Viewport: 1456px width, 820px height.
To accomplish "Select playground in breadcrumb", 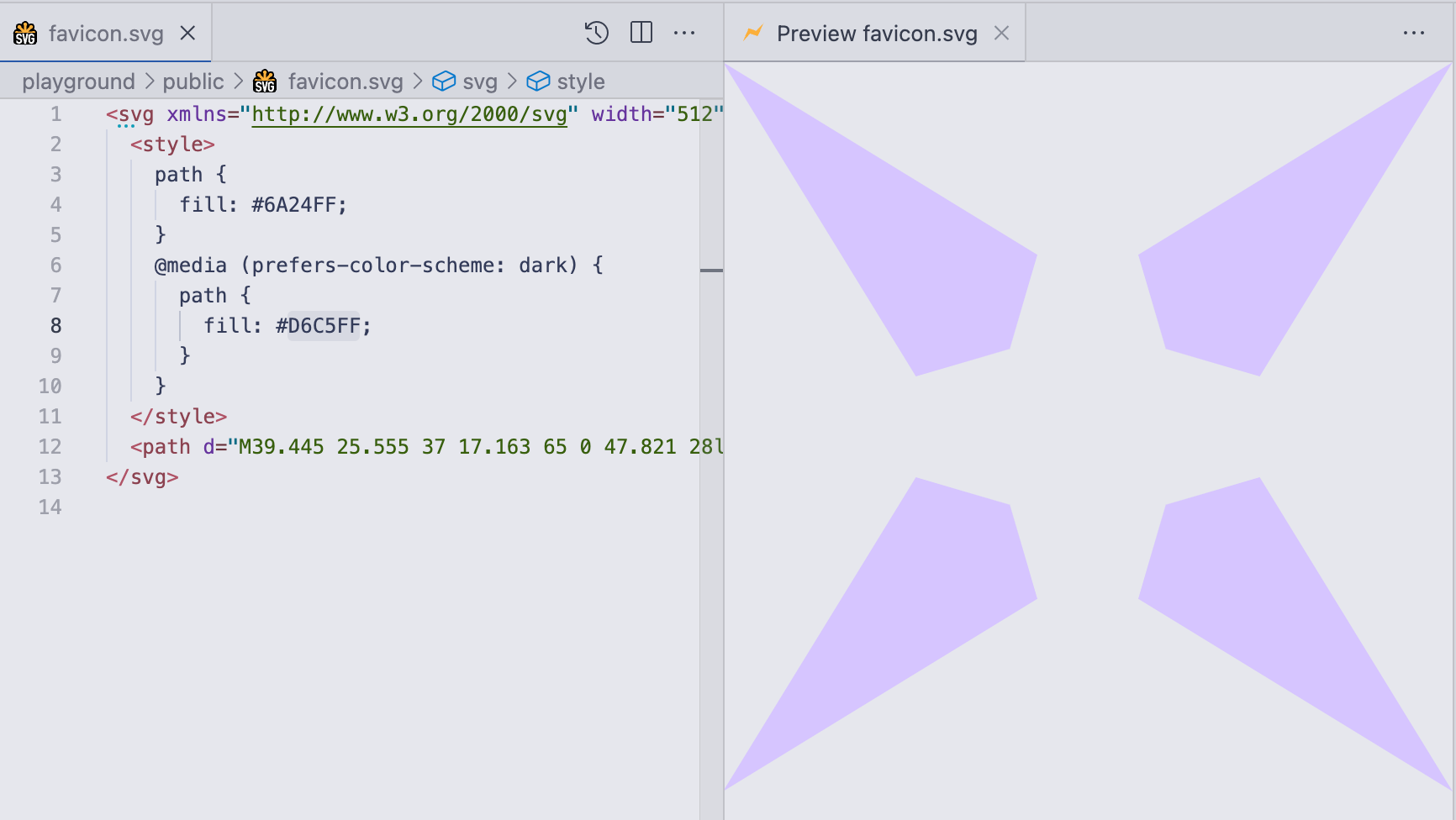I will tap(78, 81).
